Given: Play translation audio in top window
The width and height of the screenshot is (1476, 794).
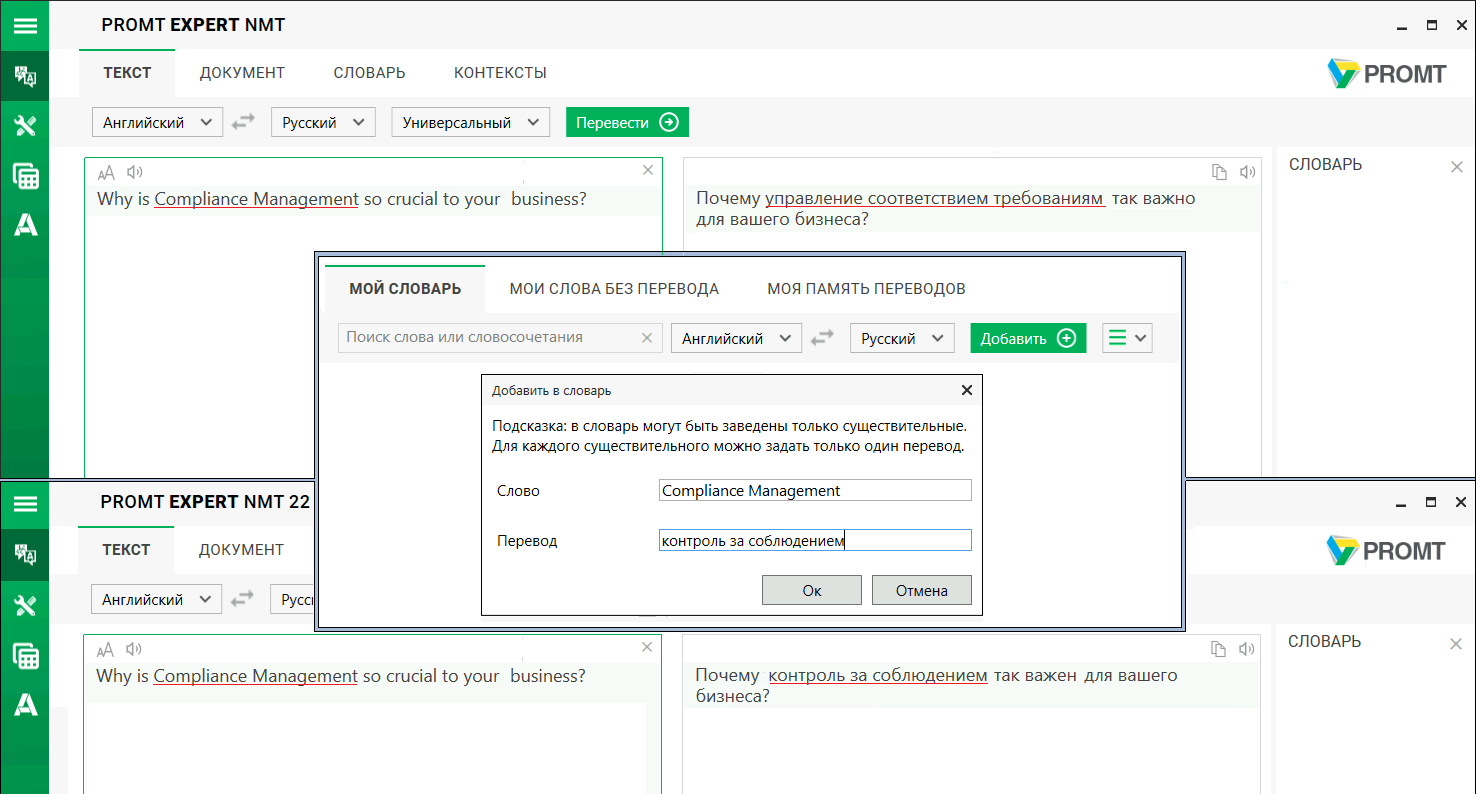Looking at the screenshot, I should 1247,172.
